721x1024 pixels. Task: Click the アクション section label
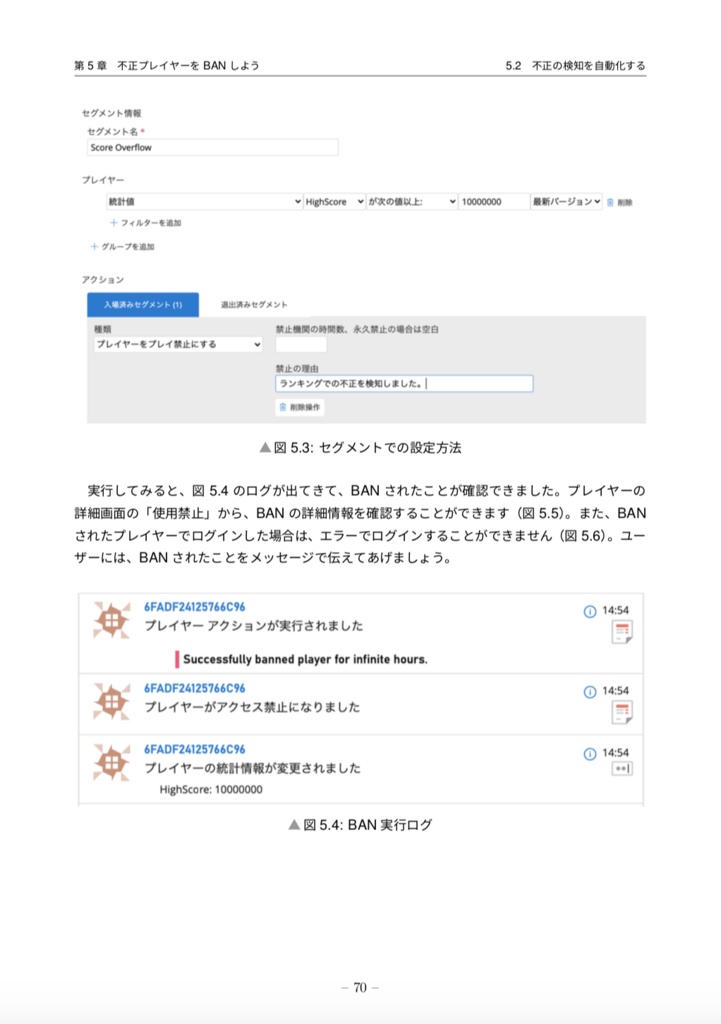(103, 280)
